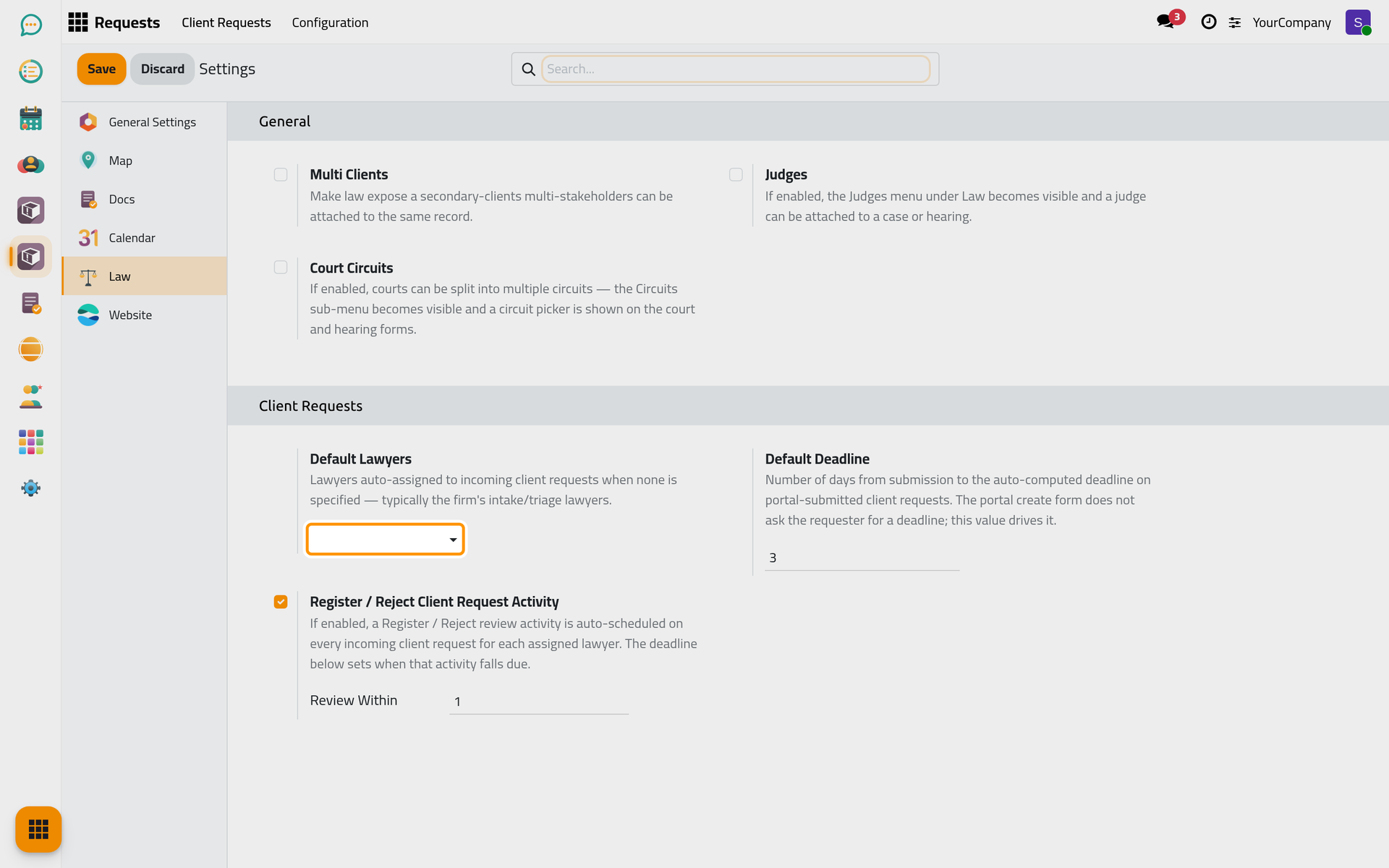Focus the Search settings field

click(x=736, y=69)
